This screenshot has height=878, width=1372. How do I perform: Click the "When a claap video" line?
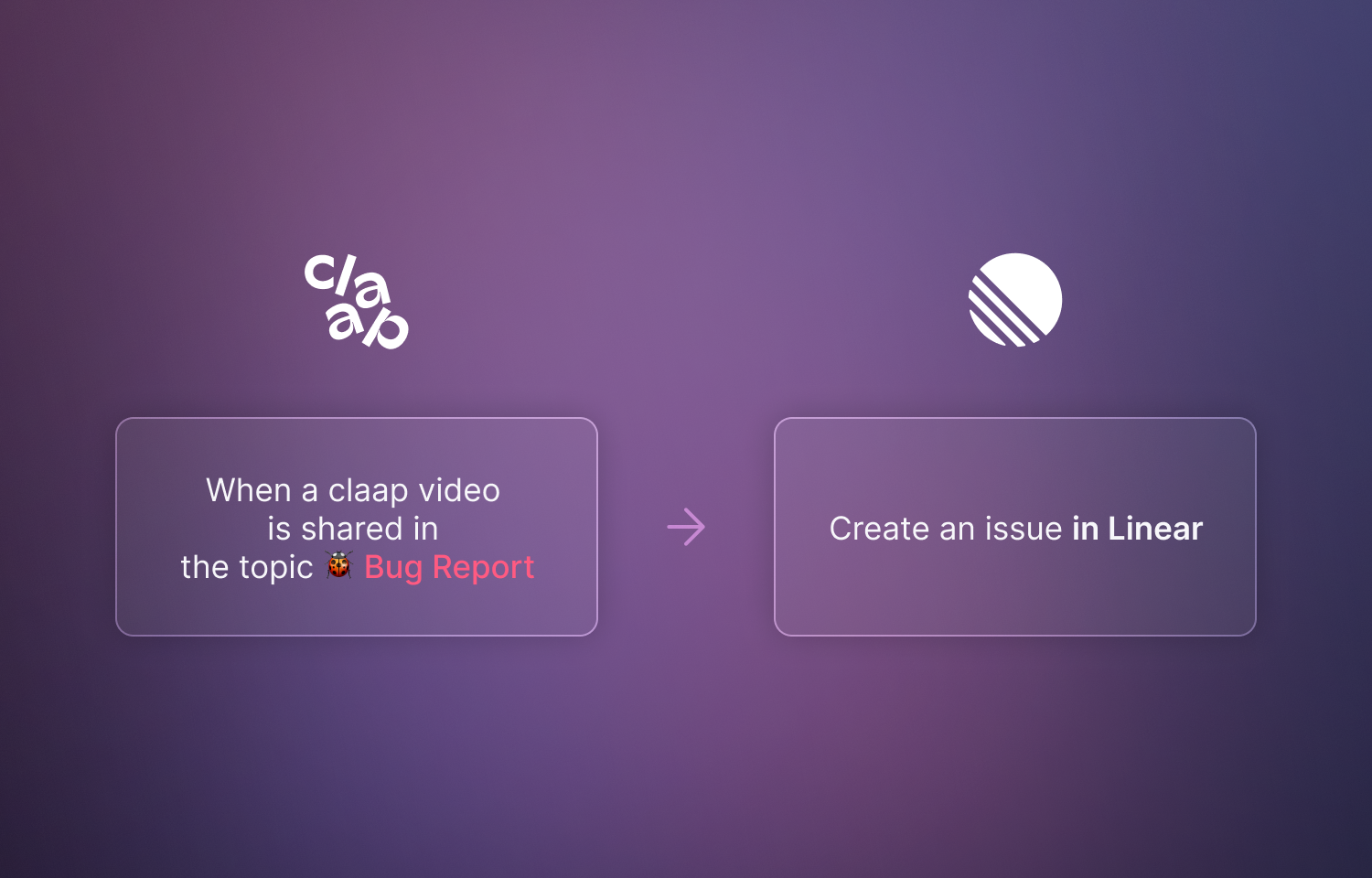tap(353, 490)
